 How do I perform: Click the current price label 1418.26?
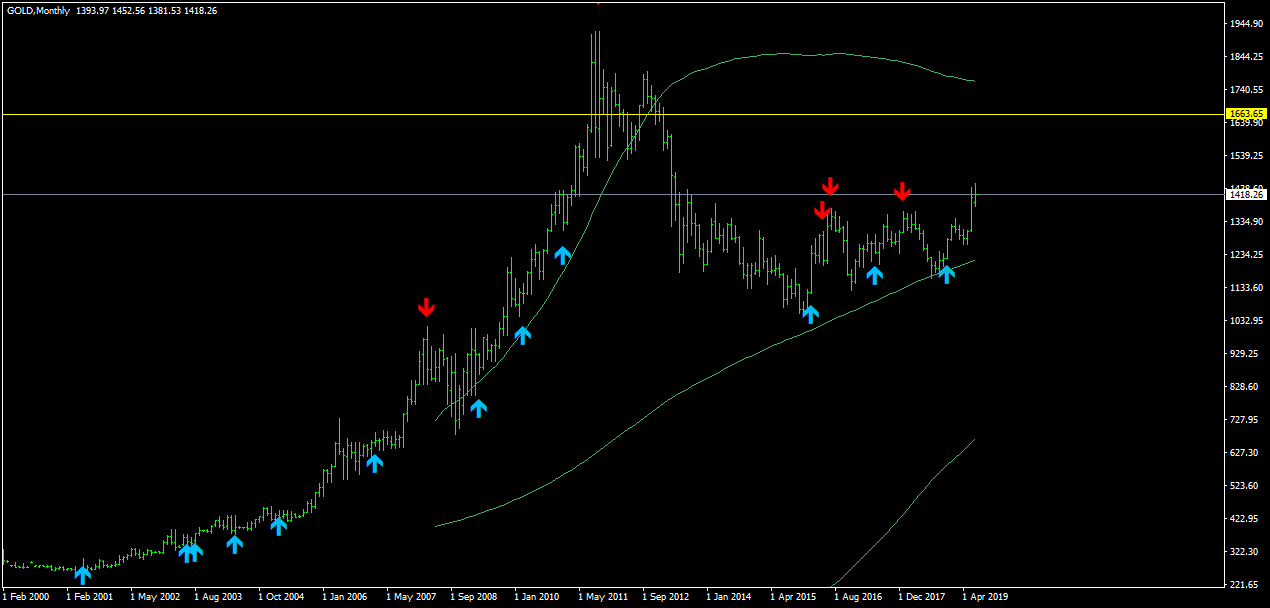tap(1247, 195)
